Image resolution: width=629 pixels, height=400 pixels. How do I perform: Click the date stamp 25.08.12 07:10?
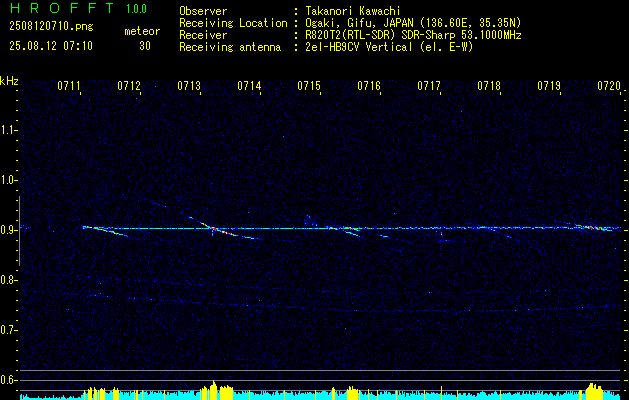coord(51,46)
